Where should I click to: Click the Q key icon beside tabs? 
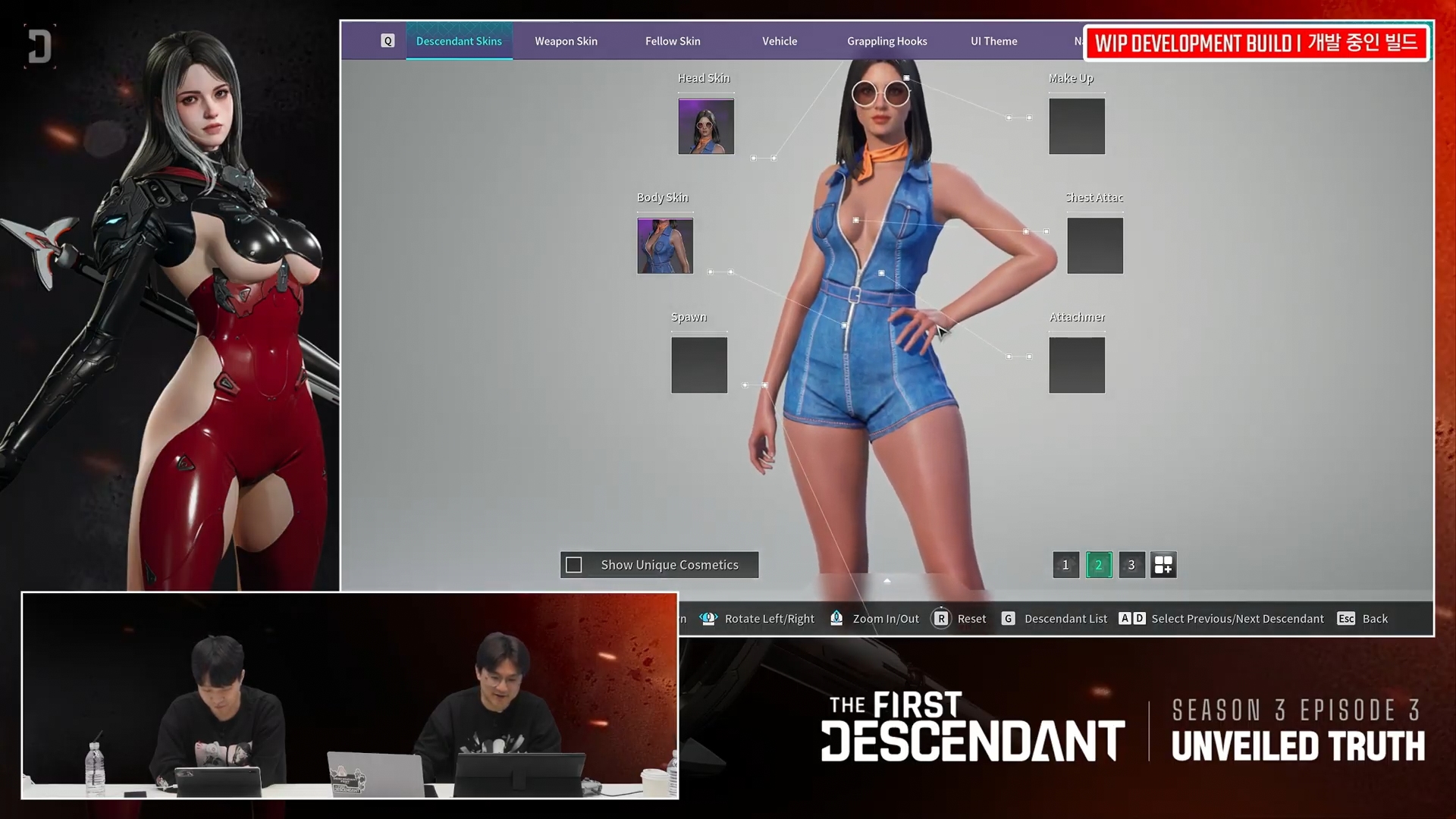[x=388, y=41]
